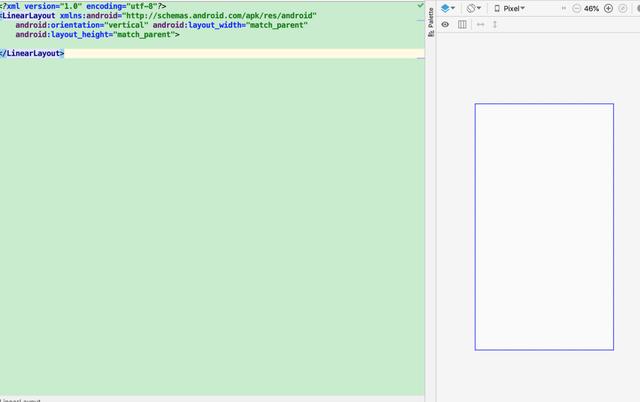Image resolution: width=640 pixels, height=402 pixels.
Task: Open the view options eye icon
Action: pos(445,24)
